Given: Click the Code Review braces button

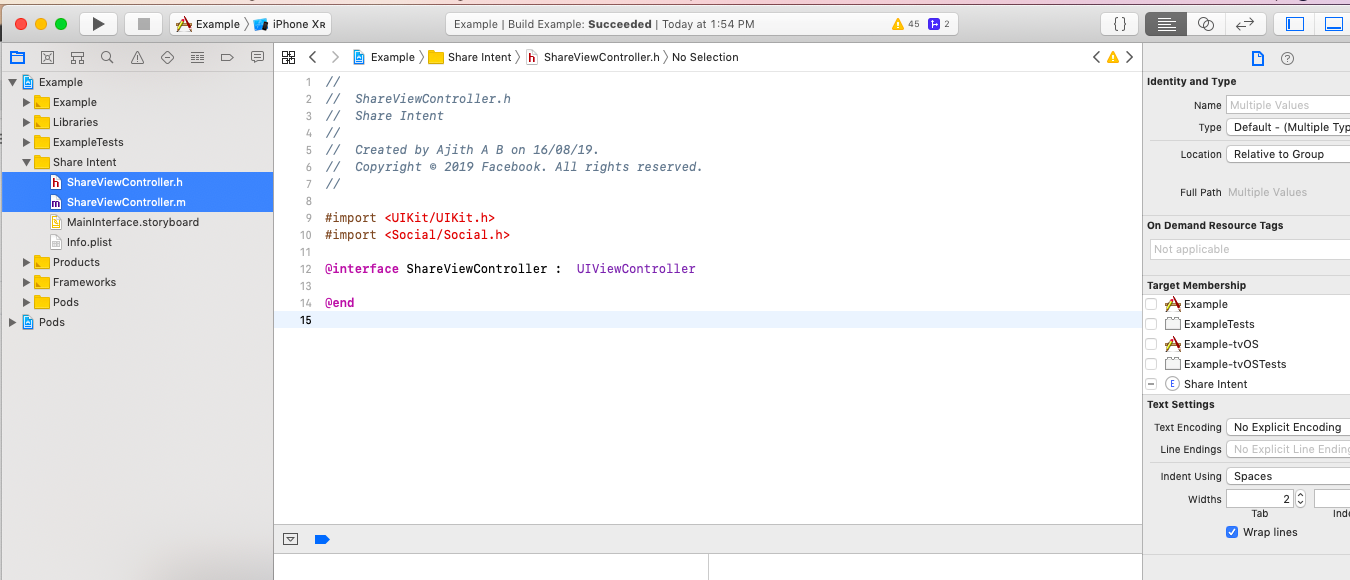Looking at the screenshot, I should [1120, 24].
